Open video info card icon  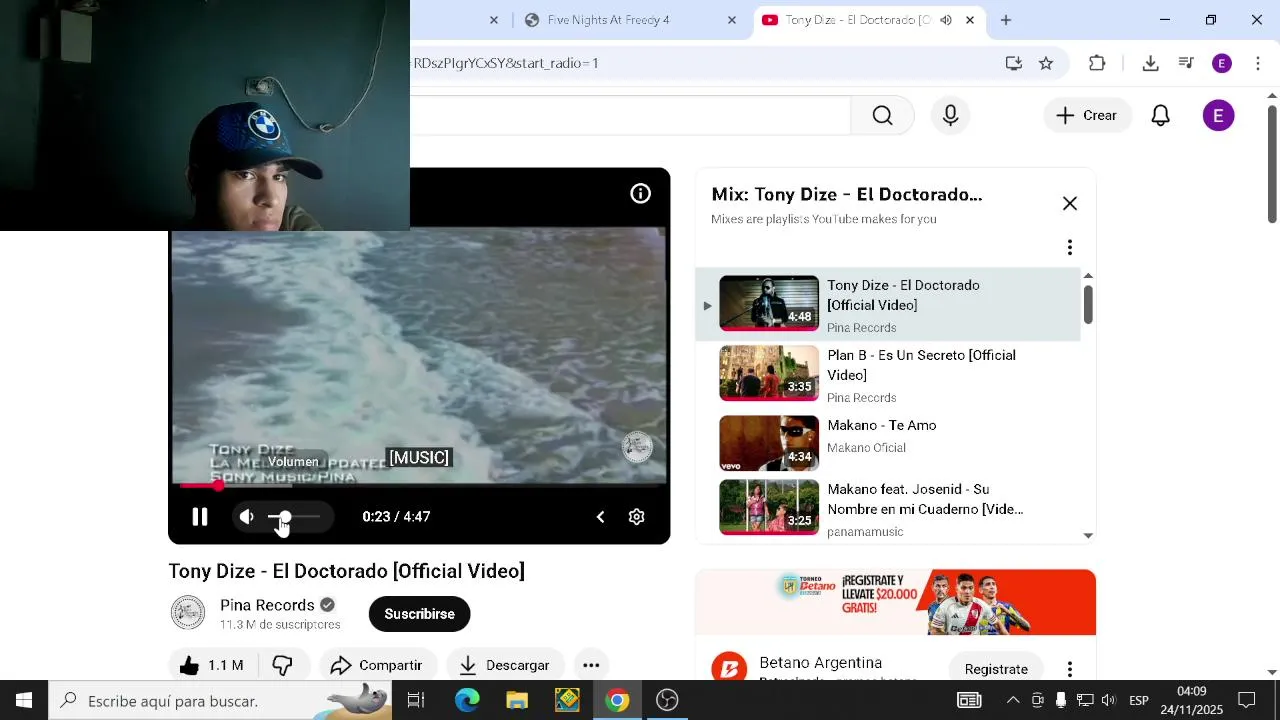point(641,194)
